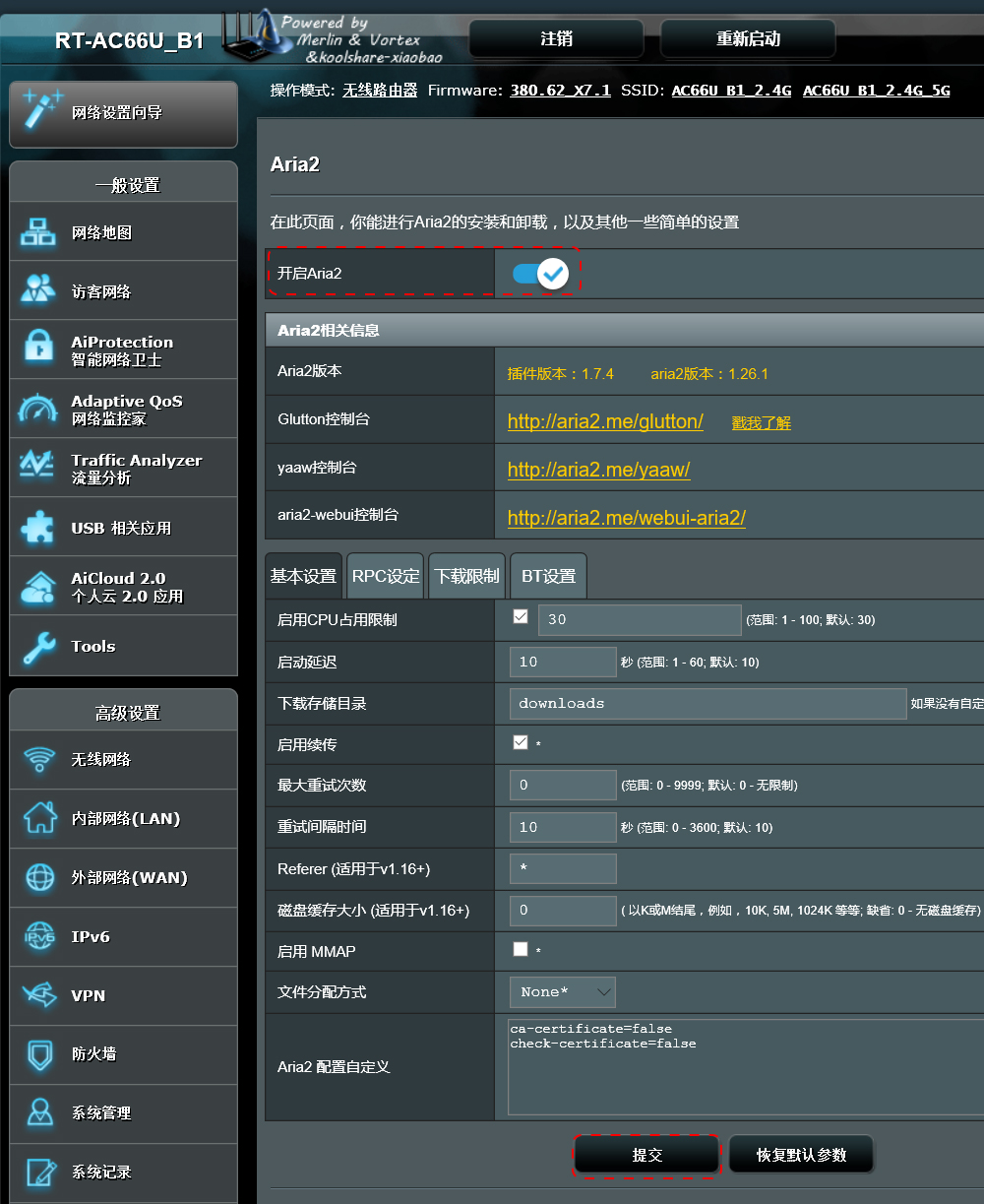Click the AC66U_B1_2.4G_5G SSID link
Screen dimensions: 984x1204
pyautogui.click(x=877, y=91)
